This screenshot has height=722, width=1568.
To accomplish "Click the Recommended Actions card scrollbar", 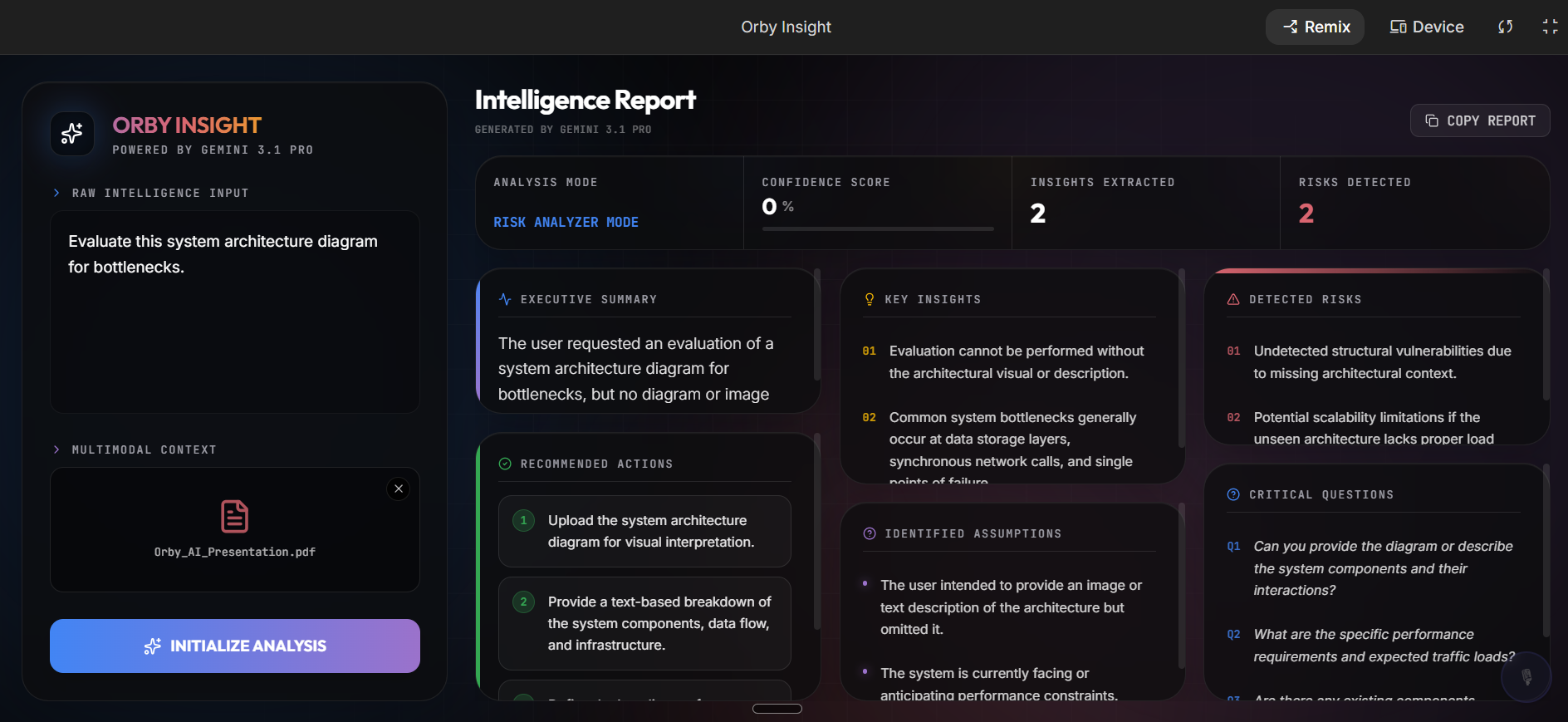I will pos(817,532).
